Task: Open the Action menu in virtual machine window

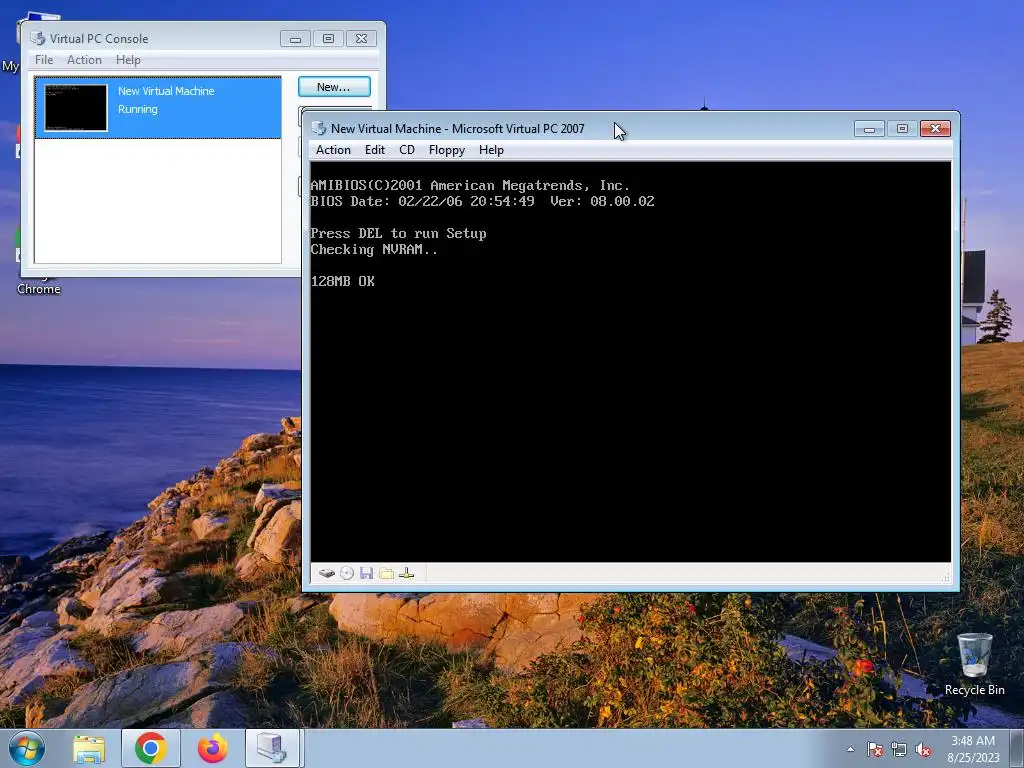Action: click(333, 150)
